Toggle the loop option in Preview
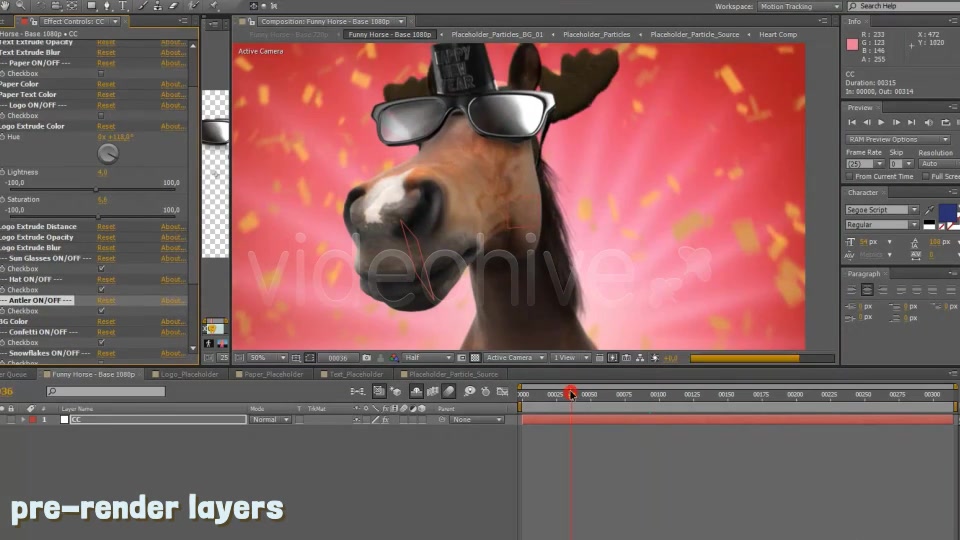The height and width of the screenshot is (540, 960). [945, 122]
